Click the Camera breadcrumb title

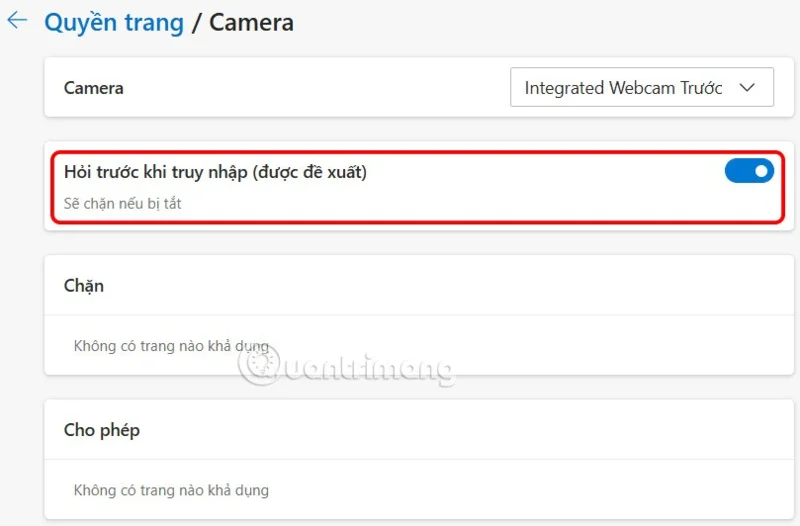251,22
